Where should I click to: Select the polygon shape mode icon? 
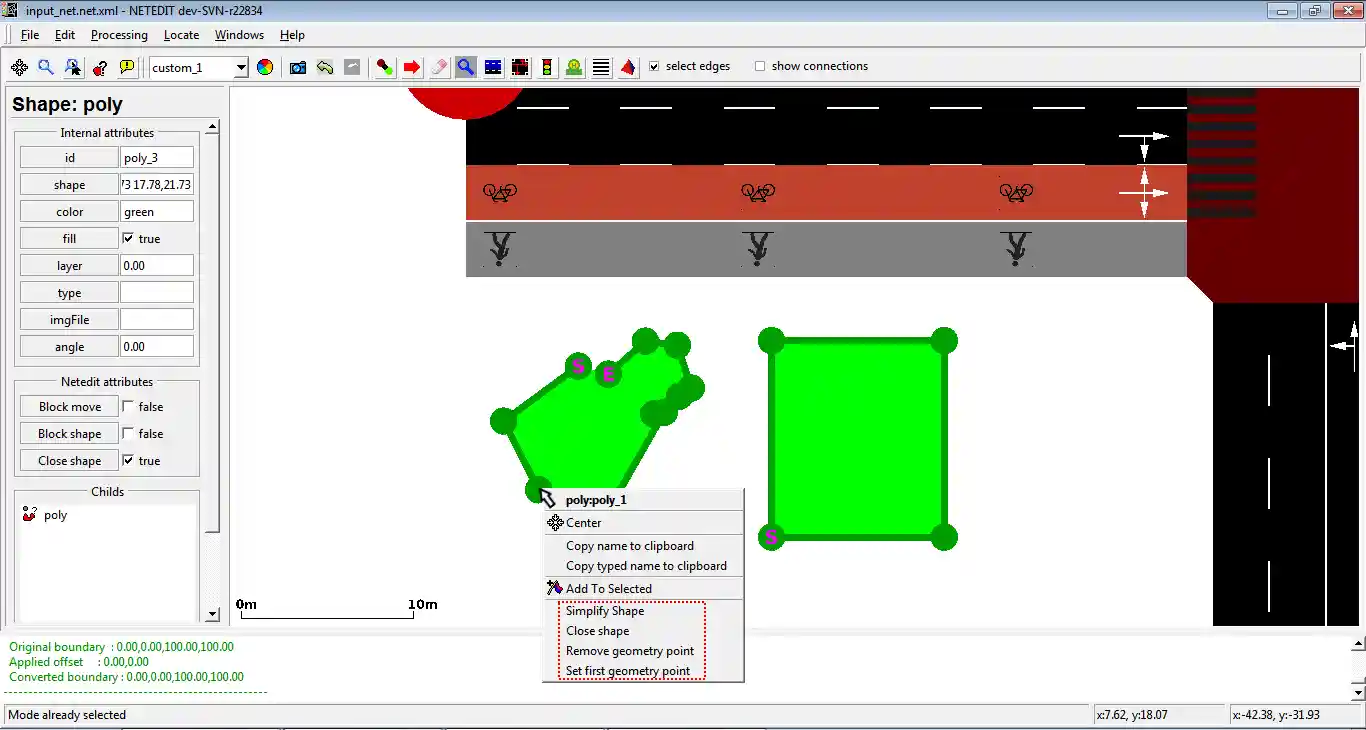click(x=628, y=67)
